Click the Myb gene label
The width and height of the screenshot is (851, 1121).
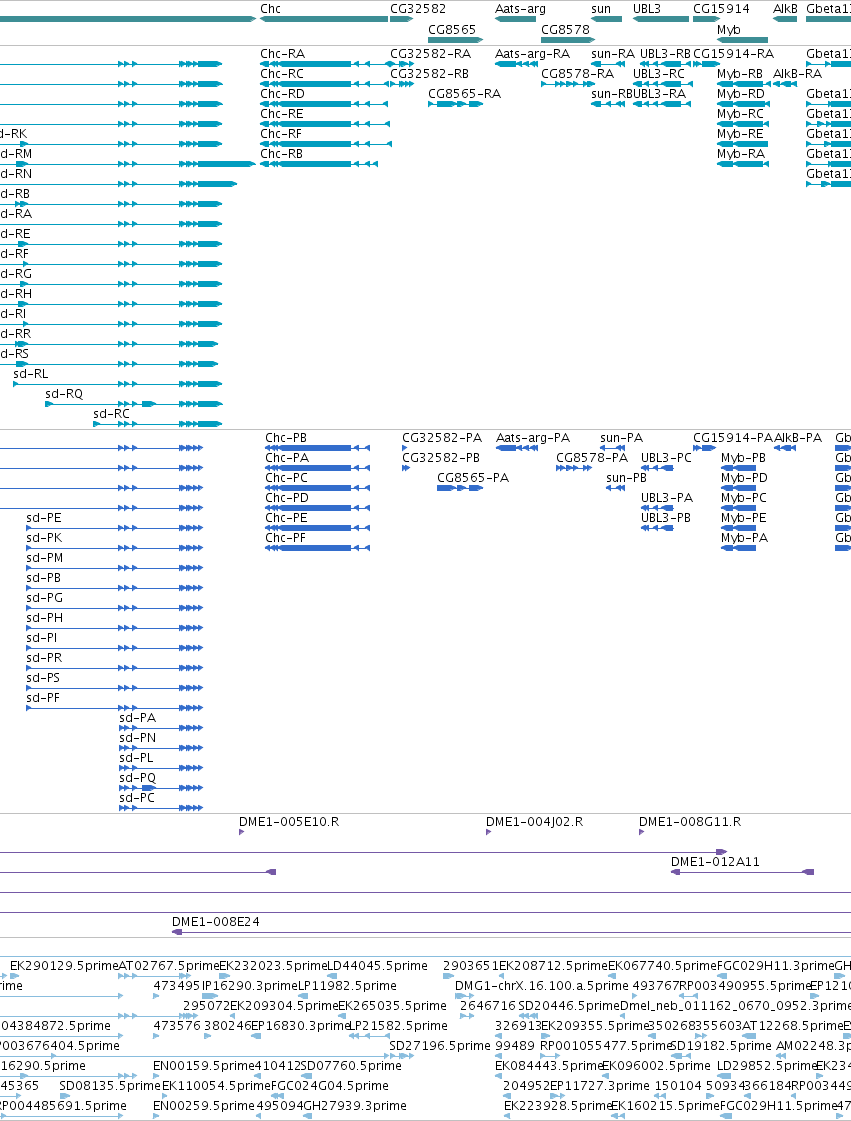[x=729, y=29]
